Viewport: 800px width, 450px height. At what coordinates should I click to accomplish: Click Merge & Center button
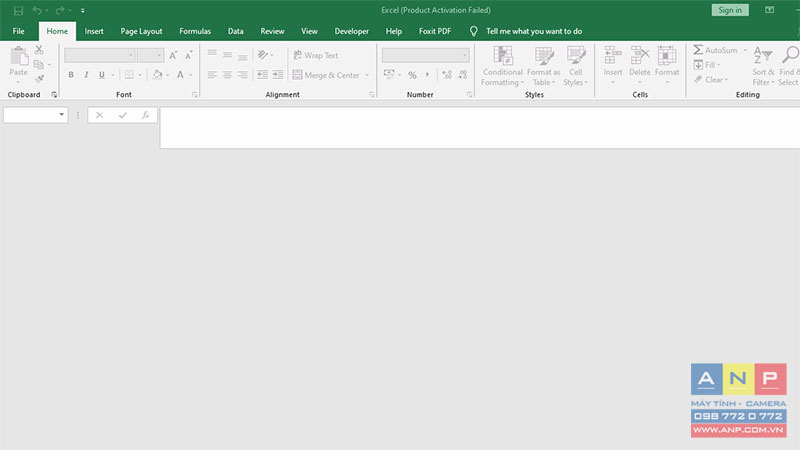326,75
